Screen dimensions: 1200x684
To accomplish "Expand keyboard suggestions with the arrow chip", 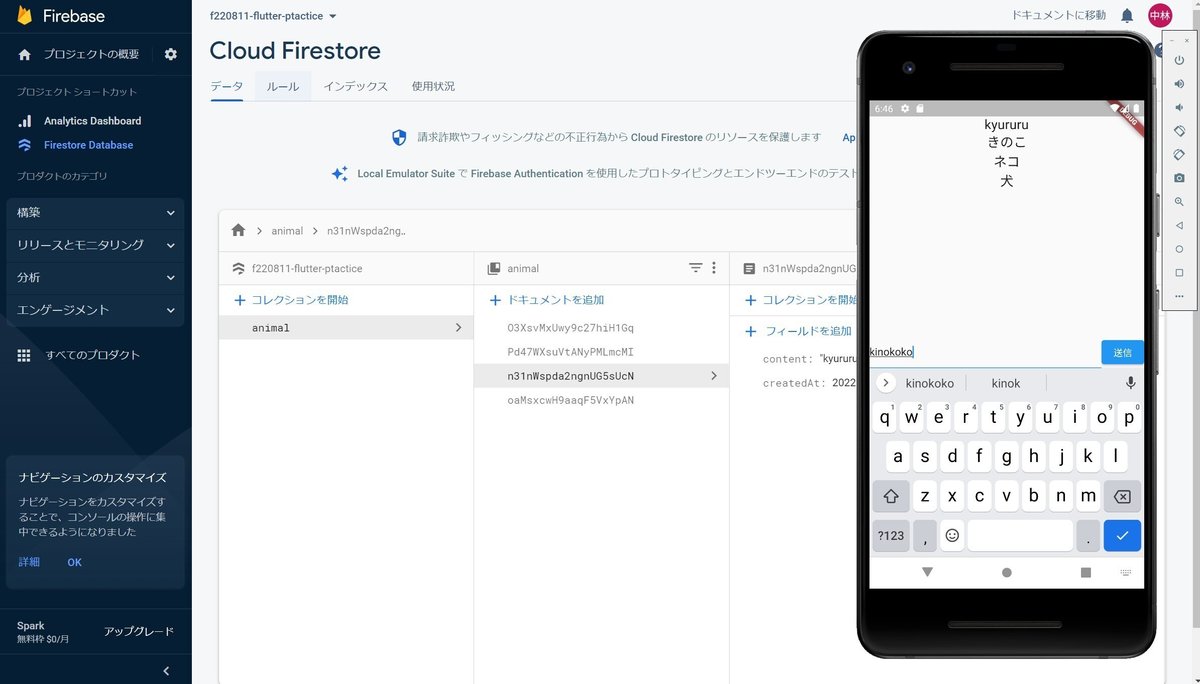I will 885,383.
